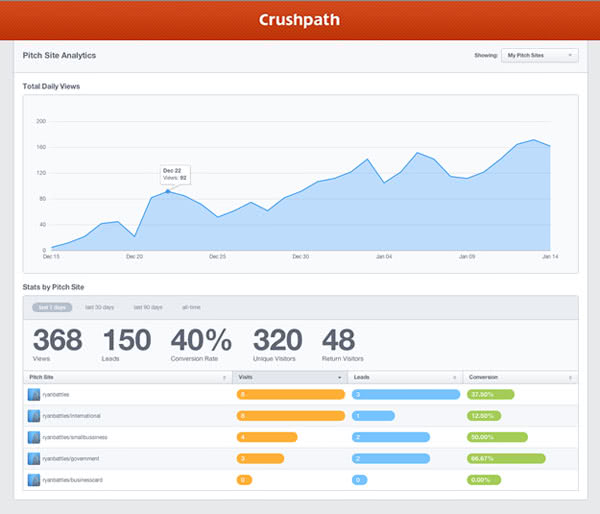This screenshot has width=600, height=514.
Task: Click the ryanbattles site thumbnail icon
Action: coord(34,395)
